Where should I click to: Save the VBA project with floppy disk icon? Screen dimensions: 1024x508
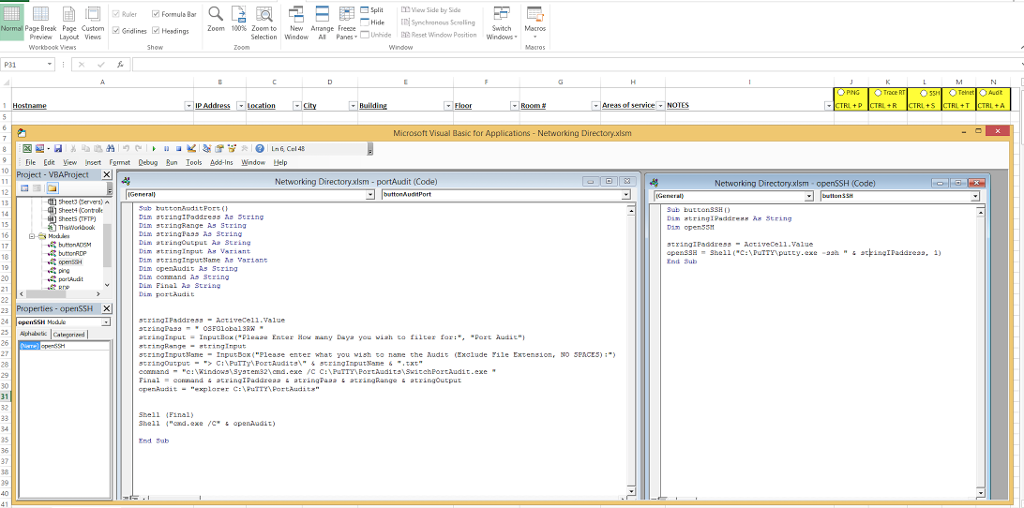coord(58,148)
